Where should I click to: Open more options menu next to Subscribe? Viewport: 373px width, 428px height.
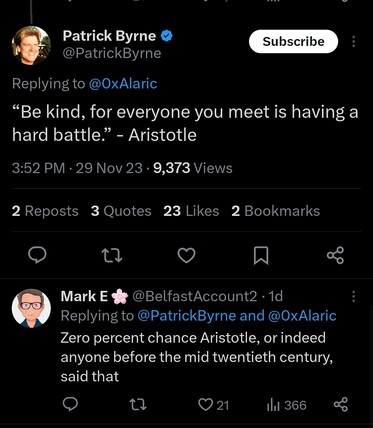click(353, 41)
